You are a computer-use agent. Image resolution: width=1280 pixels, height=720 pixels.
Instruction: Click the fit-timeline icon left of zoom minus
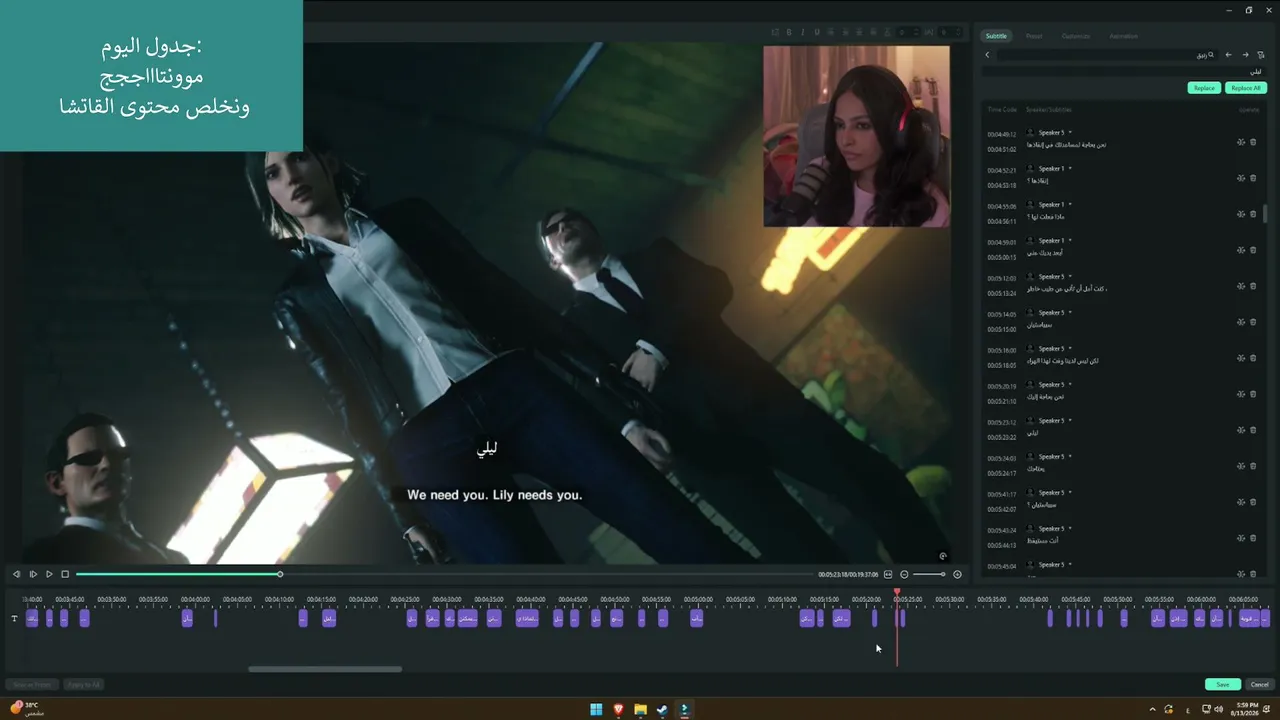(x=888, y=574)
